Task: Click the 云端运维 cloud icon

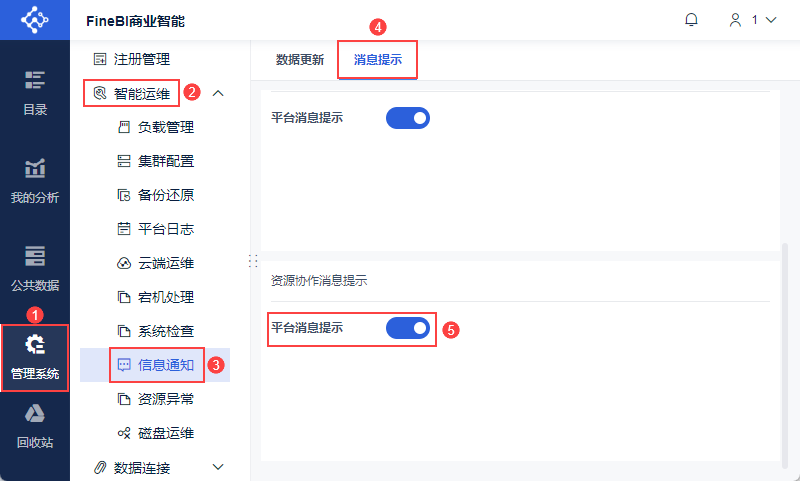Action: 125,263
